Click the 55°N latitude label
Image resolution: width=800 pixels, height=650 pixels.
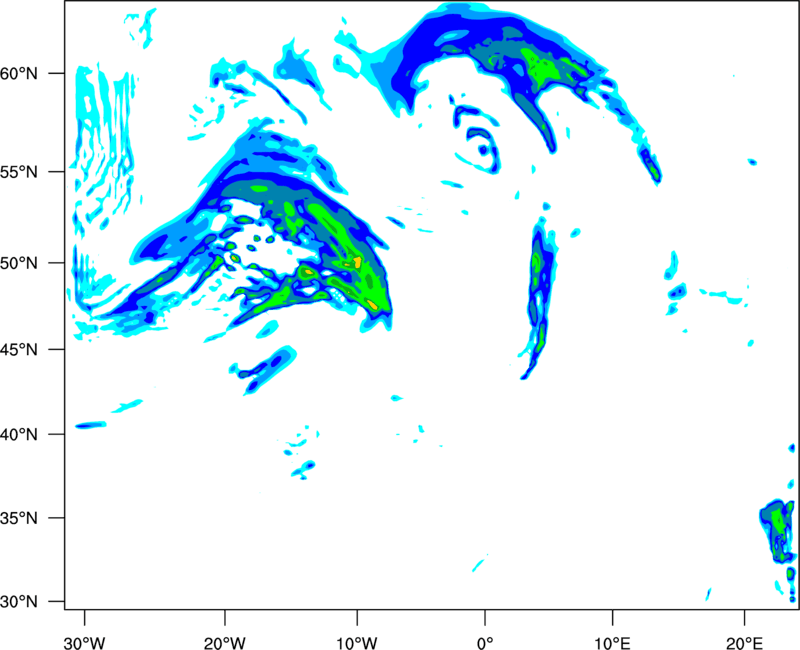coord(19,172)
